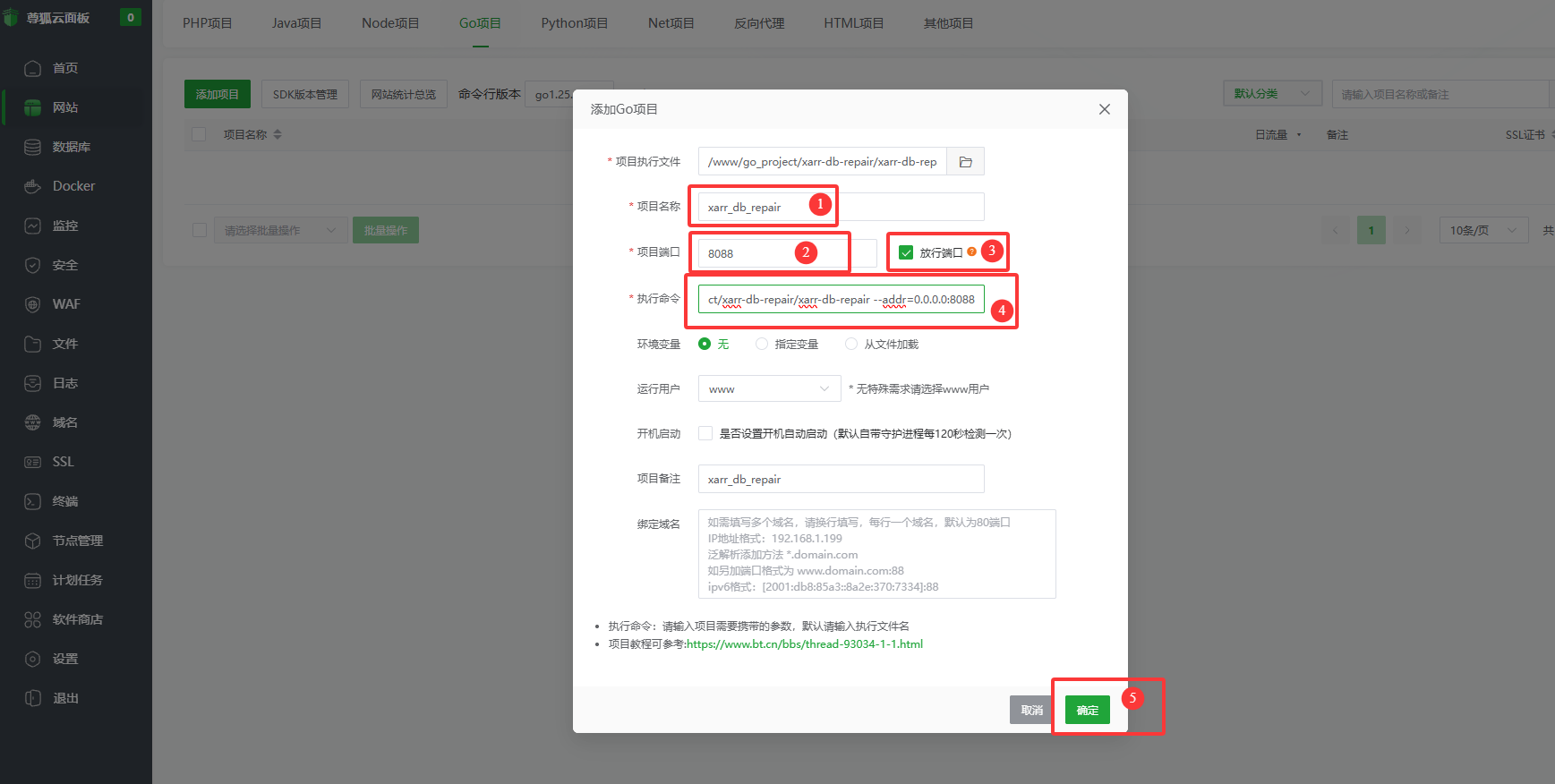
Task: Open the bt.cn tutorial thread link
Action: click(x=805, y=643)
